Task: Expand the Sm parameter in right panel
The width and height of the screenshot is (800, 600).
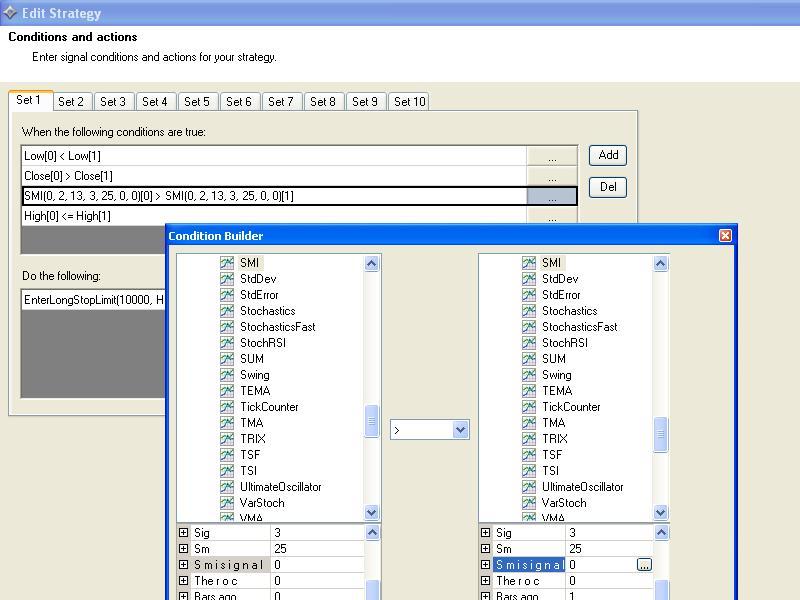Action: point(485,548)
